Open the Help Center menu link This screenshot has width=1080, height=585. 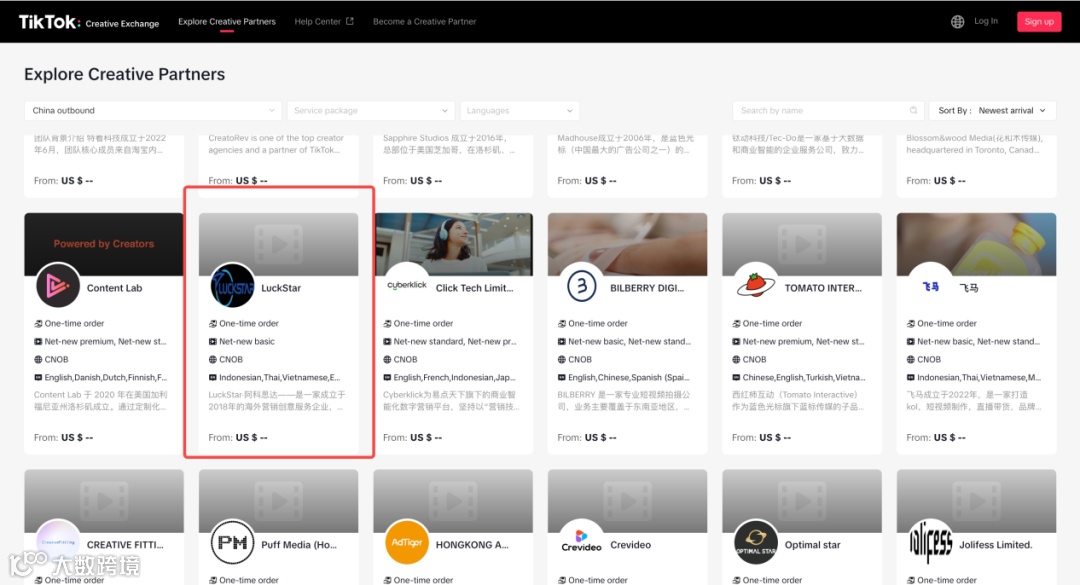(318, 21)
